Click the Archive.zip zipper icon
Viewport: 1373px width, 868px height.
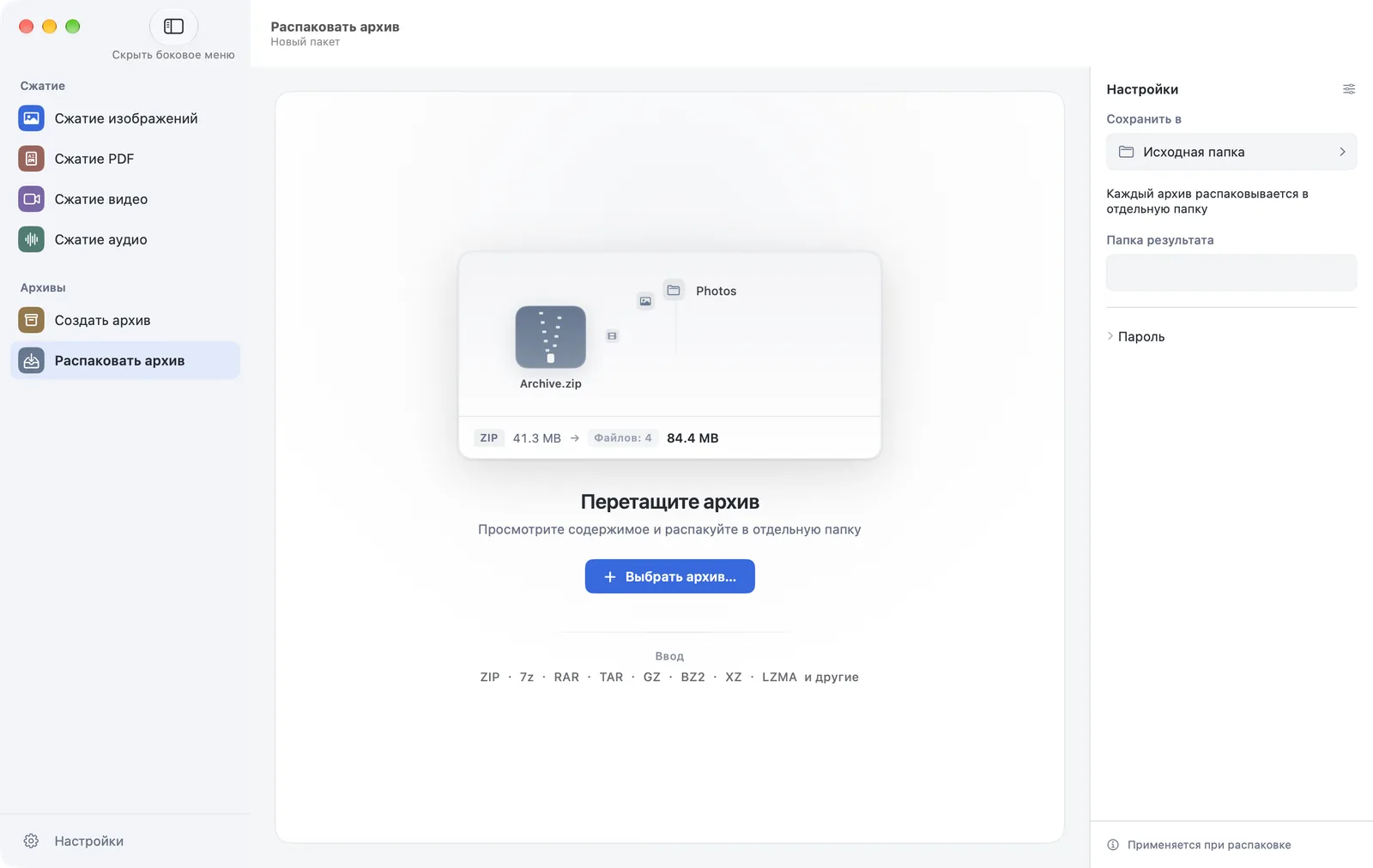point(551,337)
